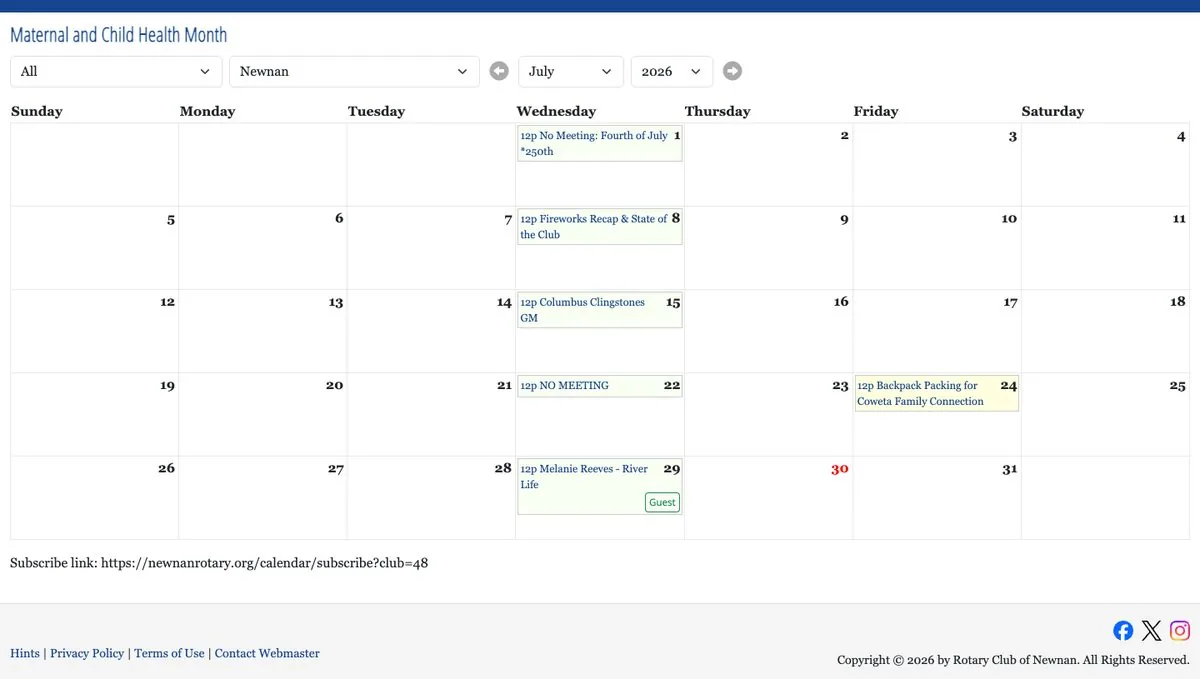The width and height of the screenshot is (1200, 679).
Task: Open the Privacy Policy link
Action: click(x=87, y=653)
